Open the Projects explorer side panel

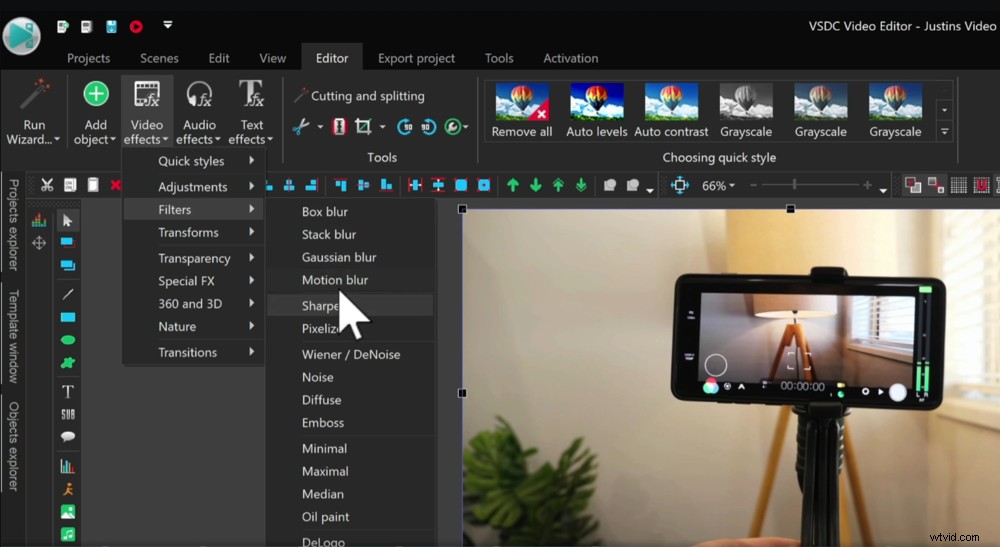13,224
